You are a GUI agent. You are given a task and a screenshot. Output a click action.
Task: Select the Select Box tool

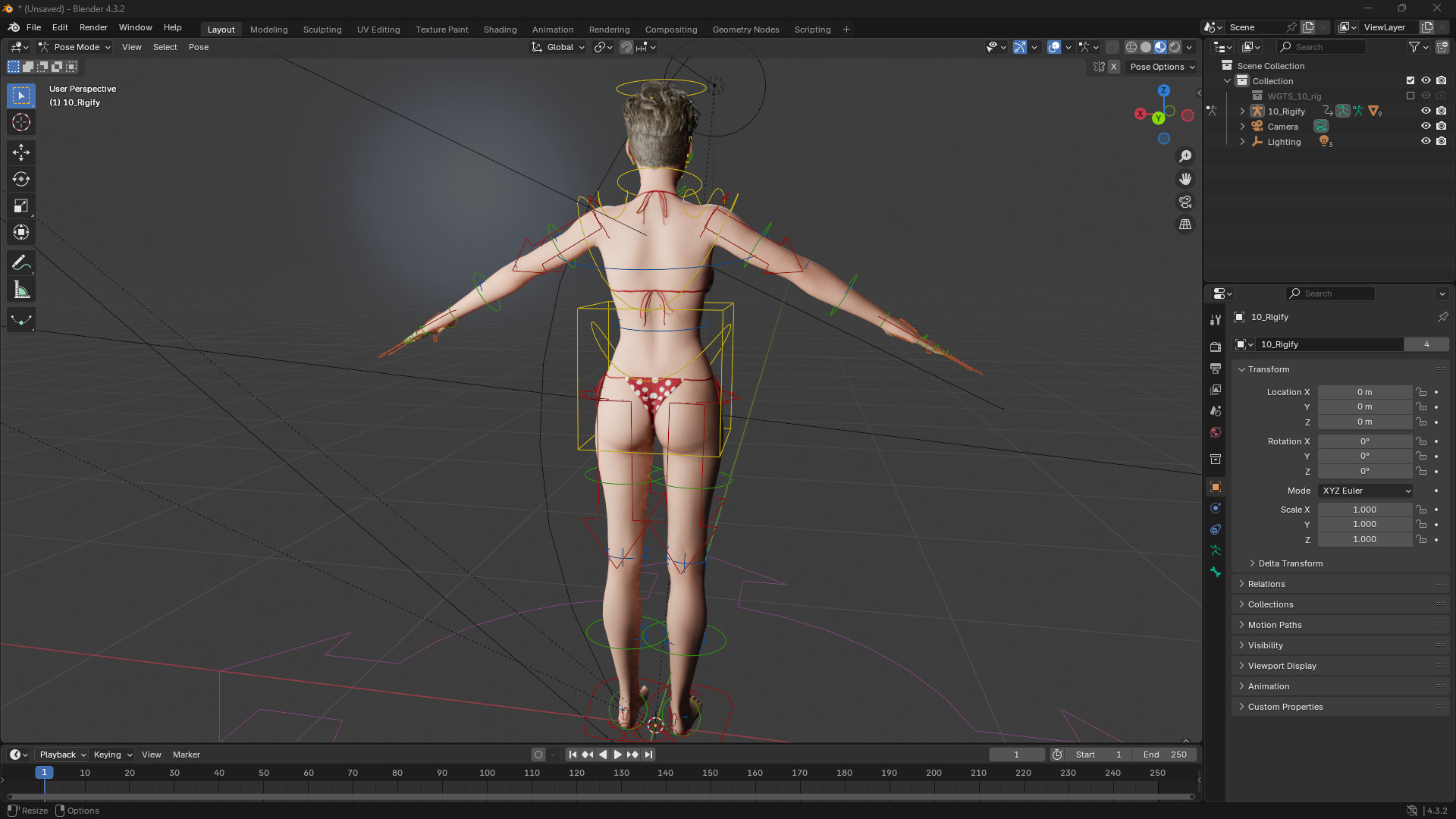(x=21, y=96)
